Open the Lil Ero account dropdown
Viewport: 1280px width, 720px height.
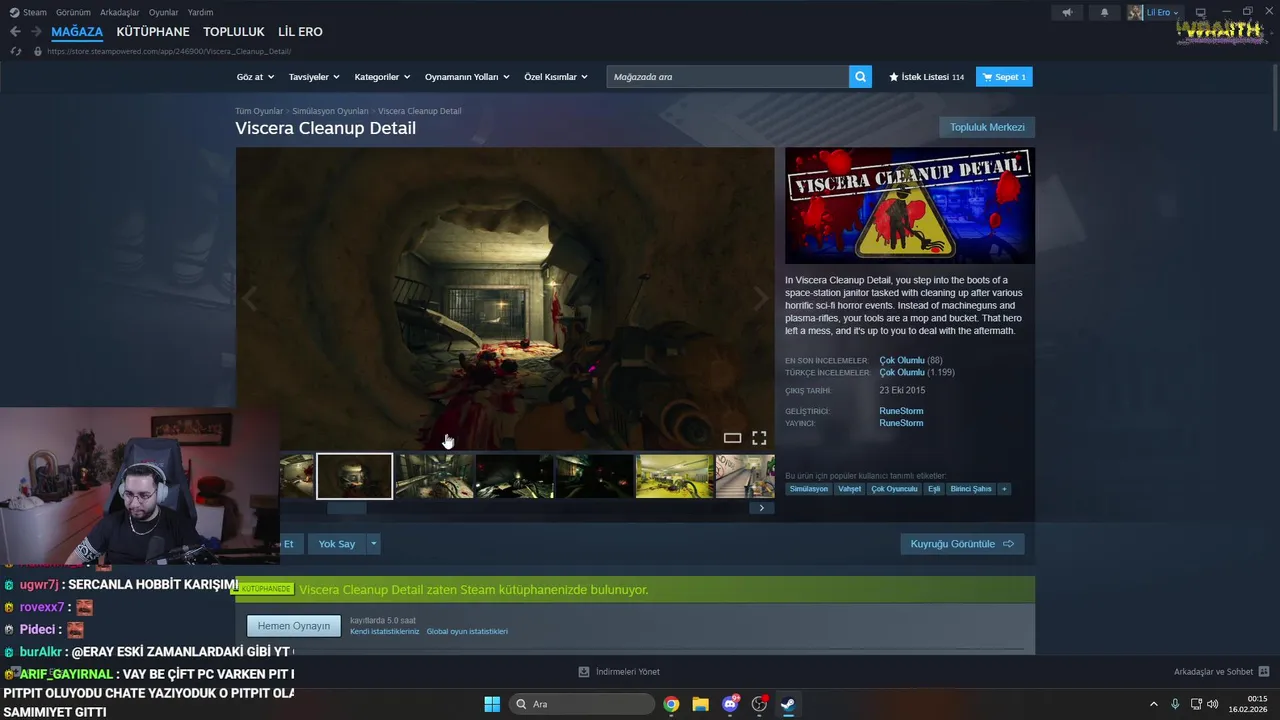[1163, 12]
